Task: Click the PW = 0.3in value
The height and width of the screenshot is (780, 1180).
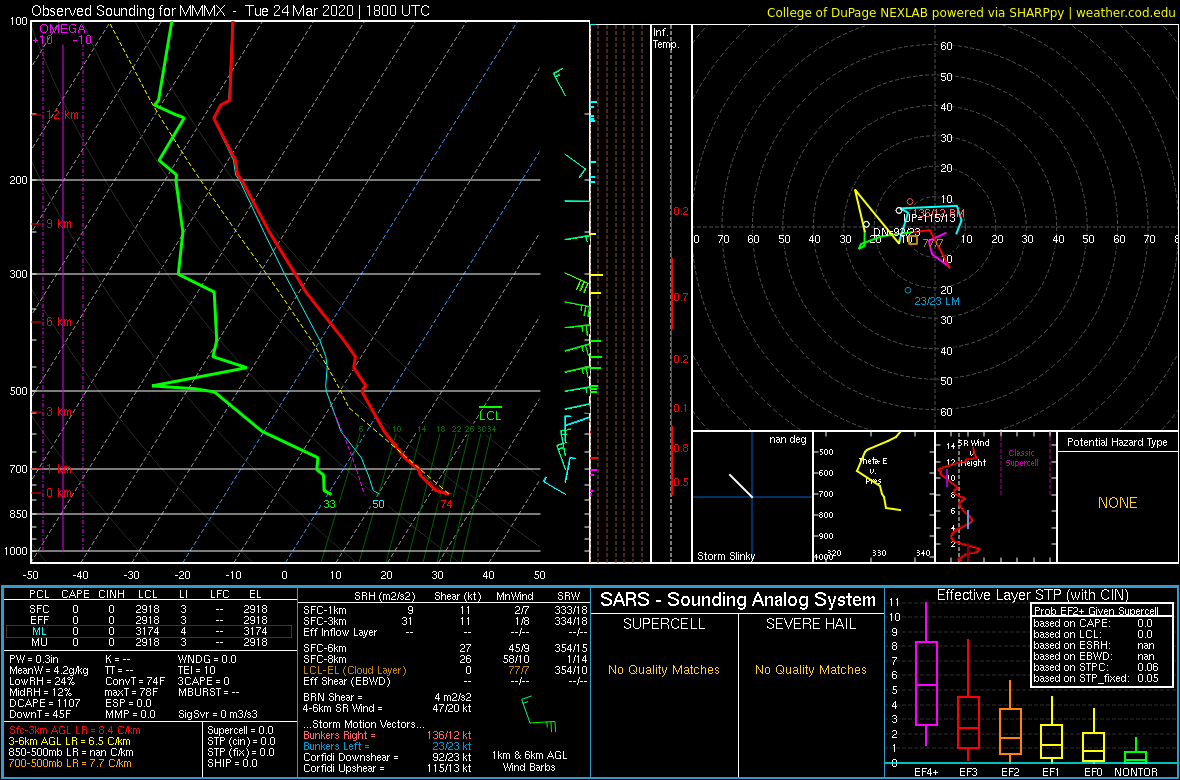Action: 39,659
